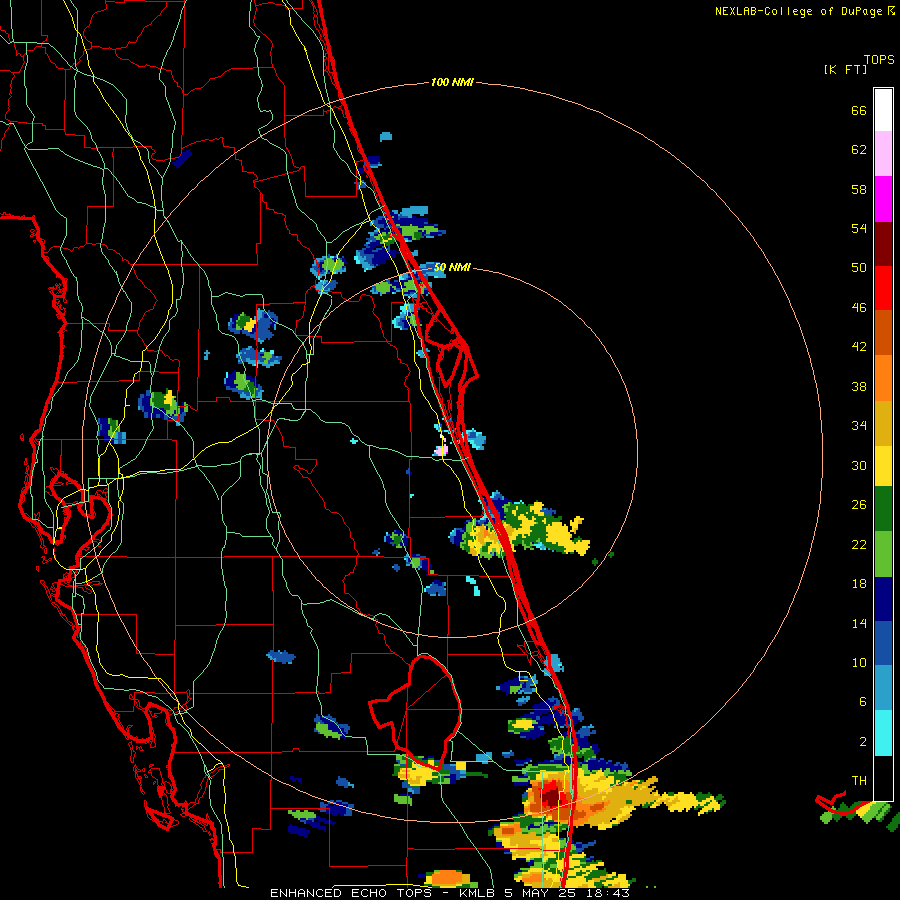Click the light orange legend swatch
This screenshot has width=900, height=900.
tap(883, 378)
